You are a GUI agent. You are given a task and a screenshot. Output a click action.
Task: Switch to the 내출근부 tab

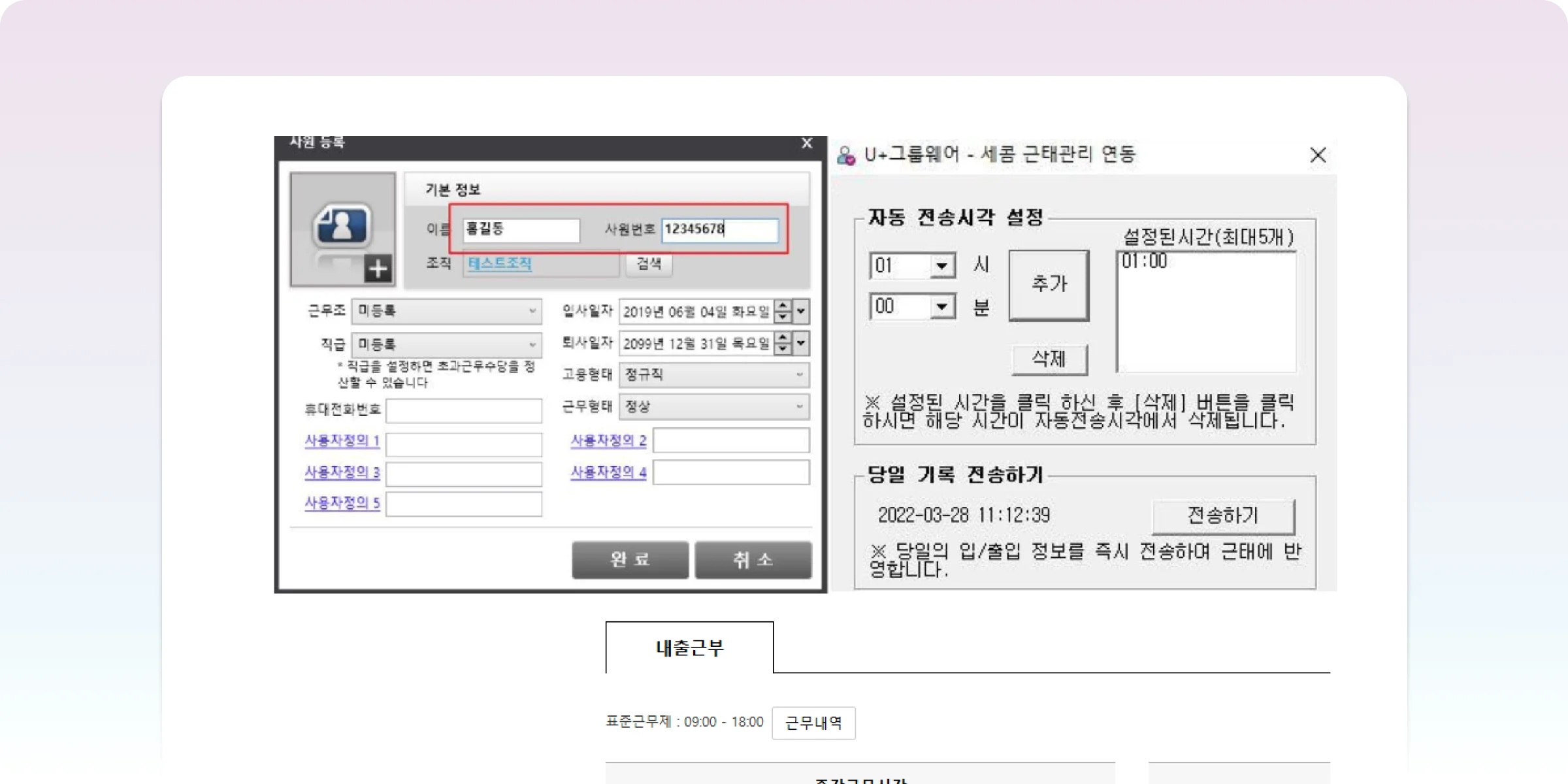pos(689,647)
